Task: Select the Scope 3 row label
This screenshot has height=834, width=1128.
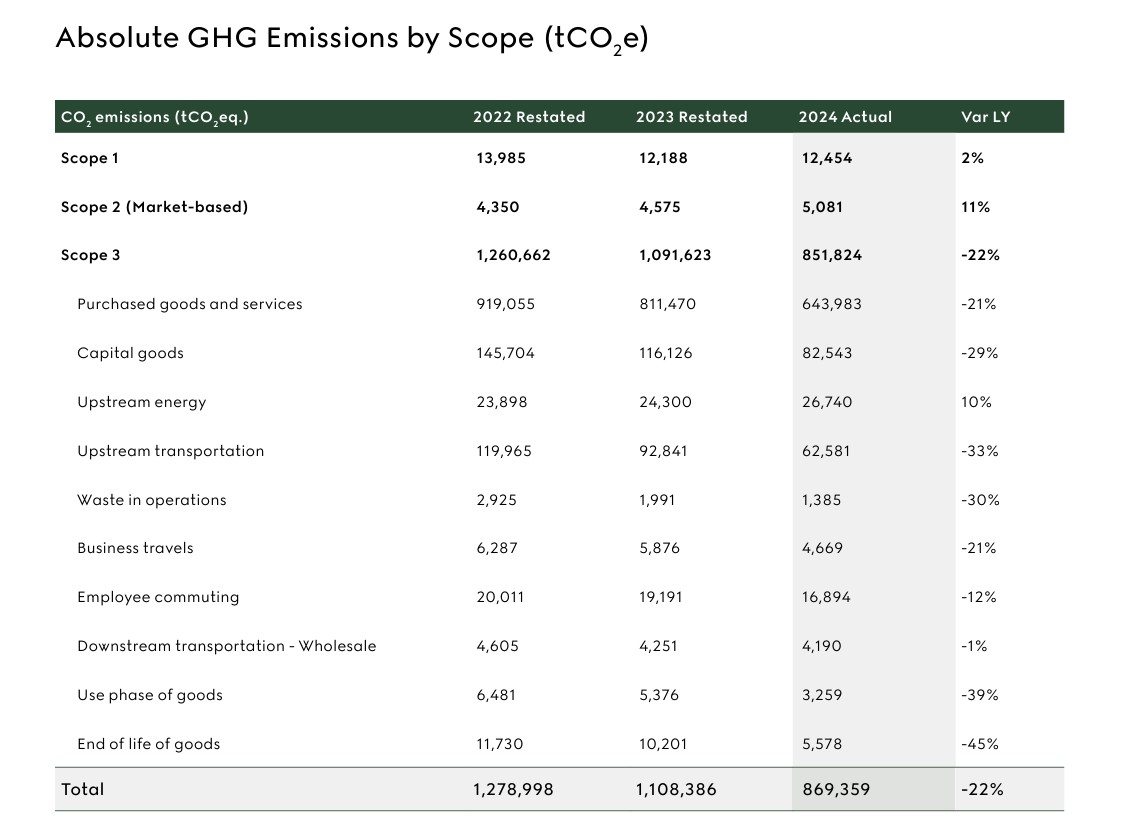Action: click(x=90, y=255)
